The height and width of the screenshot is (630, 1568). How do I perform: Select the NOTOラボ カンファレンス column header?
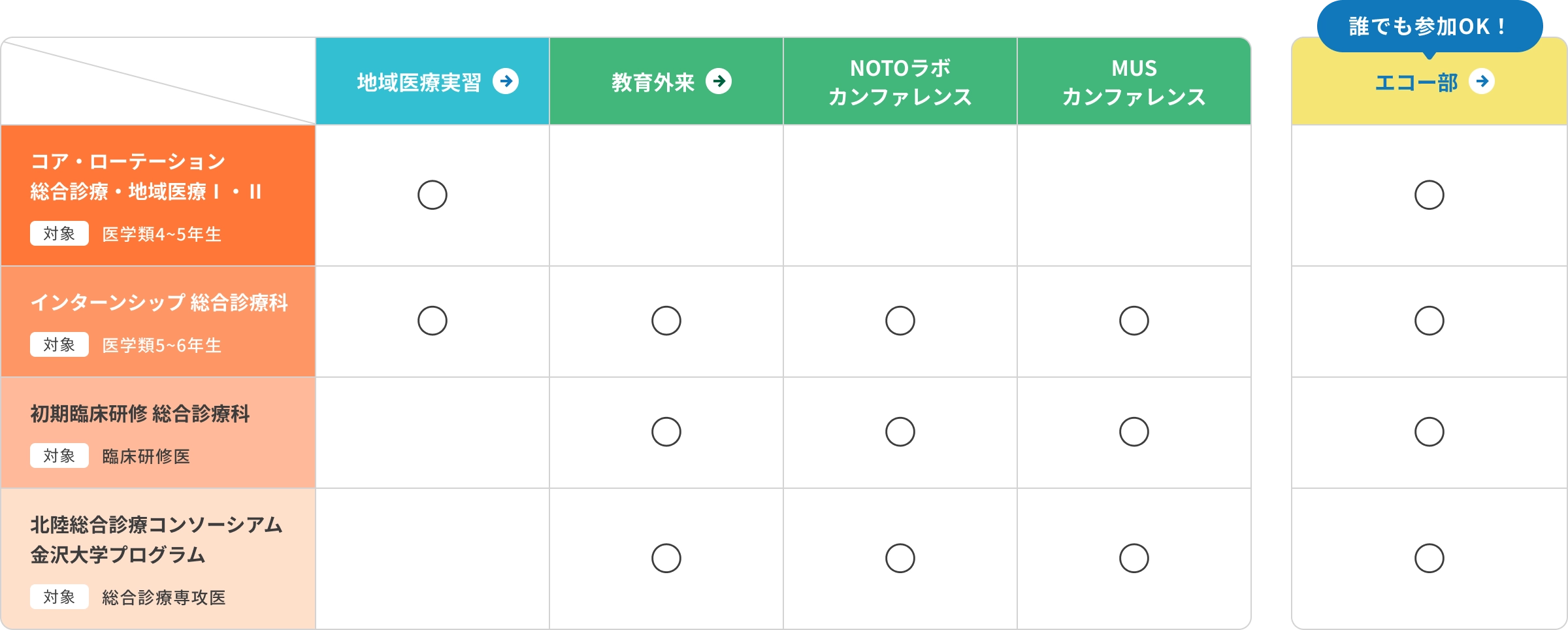900,82
